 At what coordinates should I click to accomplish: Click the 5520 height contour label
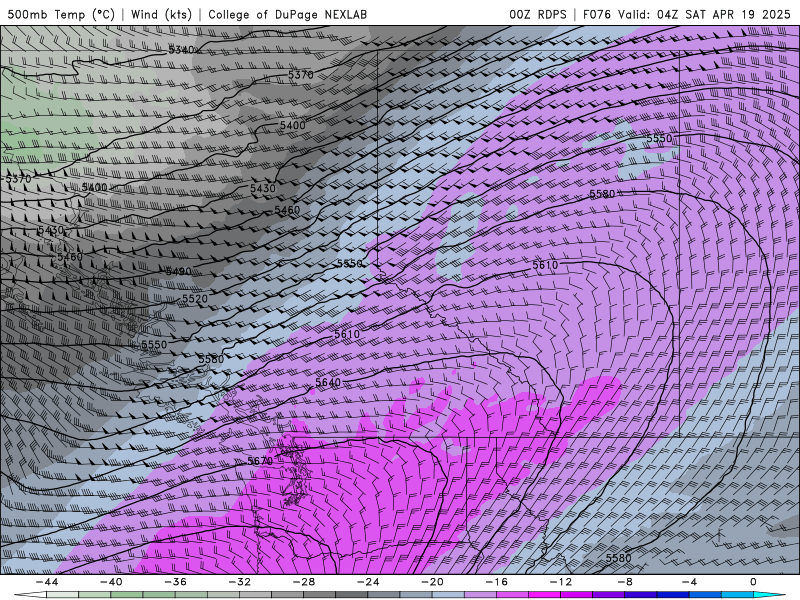tap(195, 299)
